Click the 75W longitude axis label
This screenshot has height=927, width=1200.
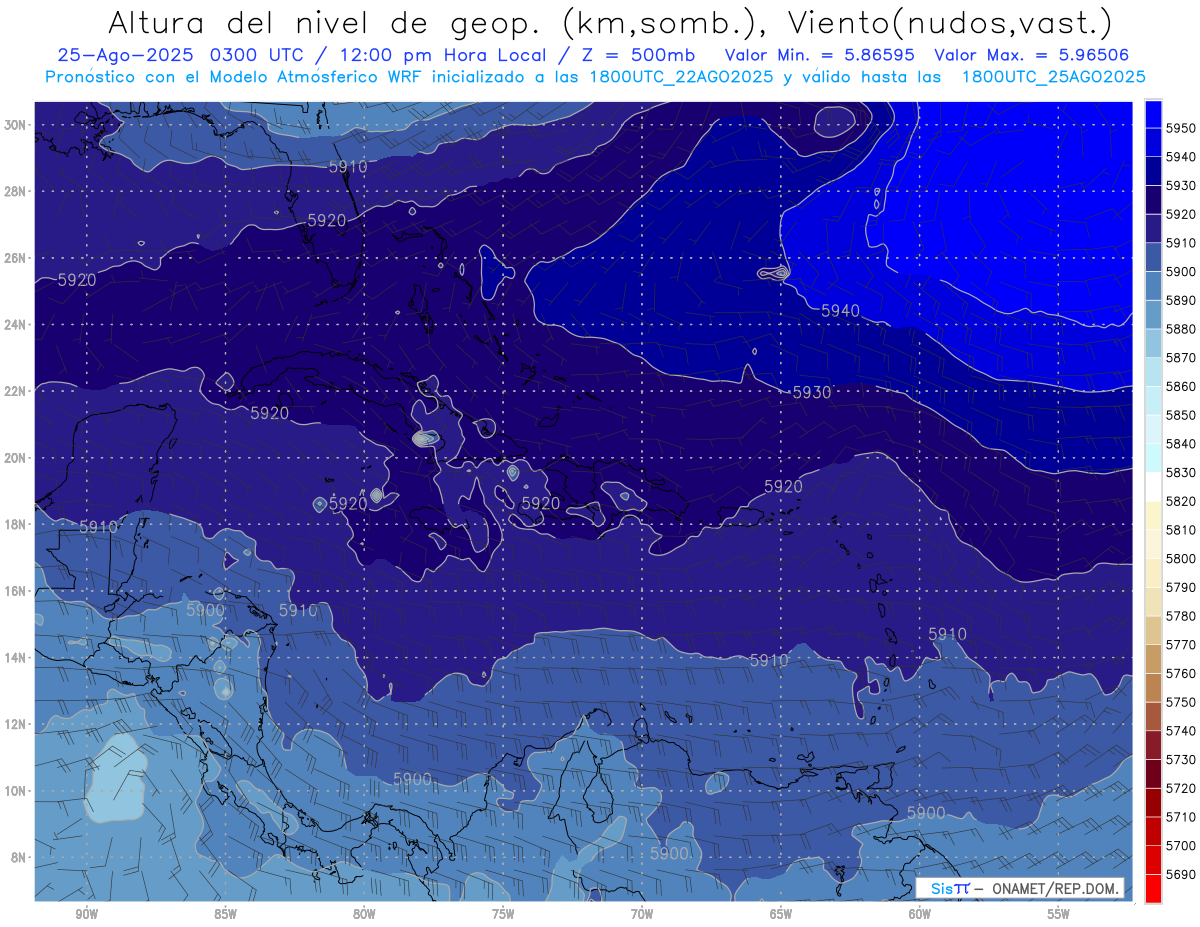(x=503, y=914)
